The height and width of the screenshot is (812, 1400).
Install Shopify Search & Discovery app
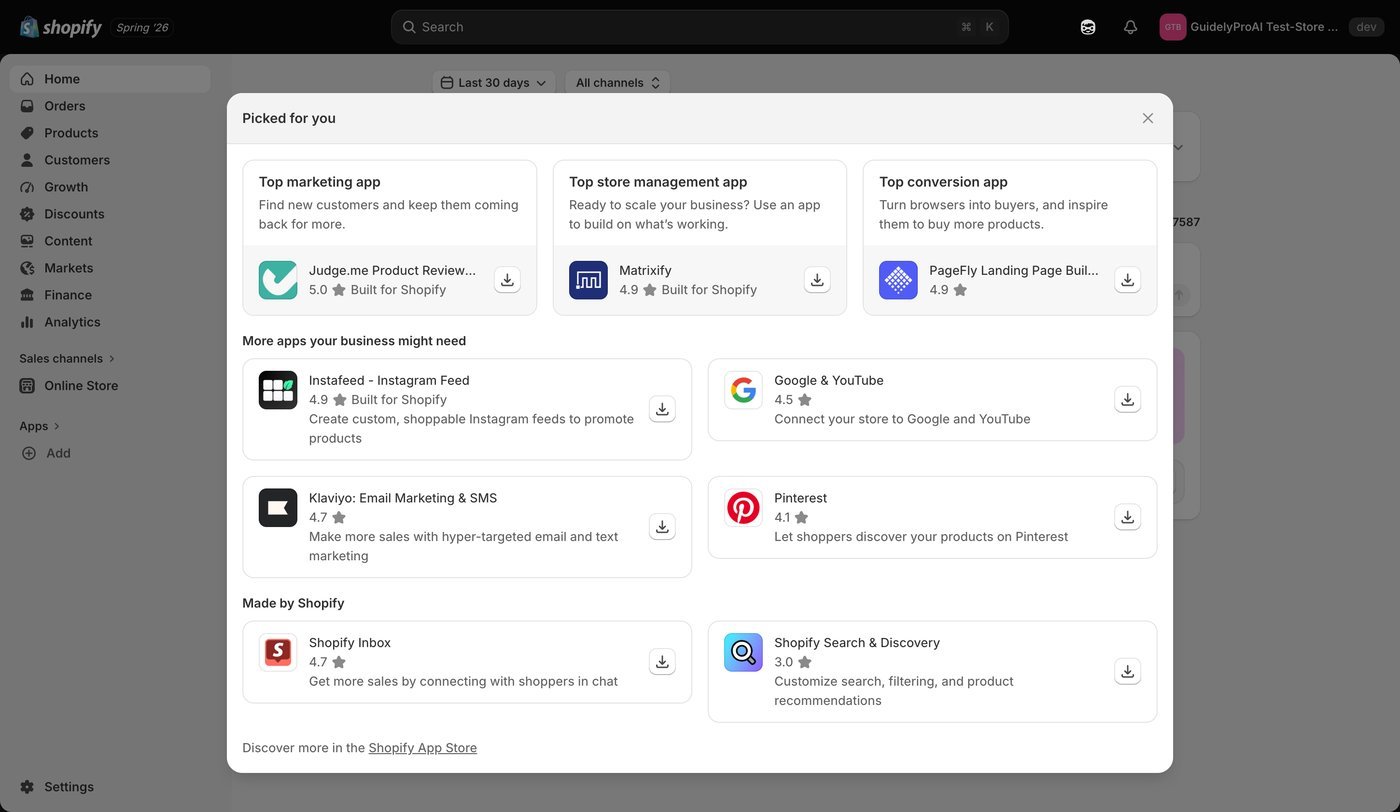(1127, 672)
